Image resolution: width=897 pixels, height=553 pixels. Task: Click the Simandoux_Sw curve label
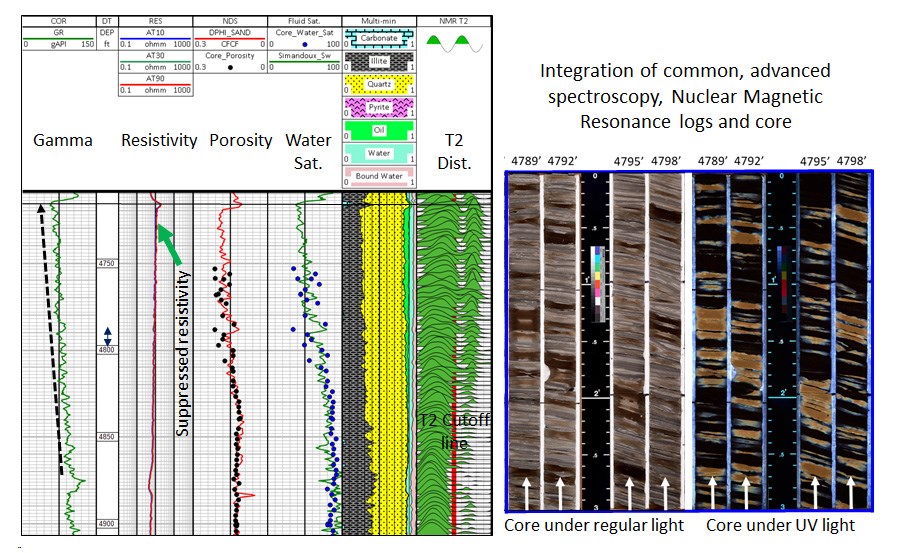304,57
